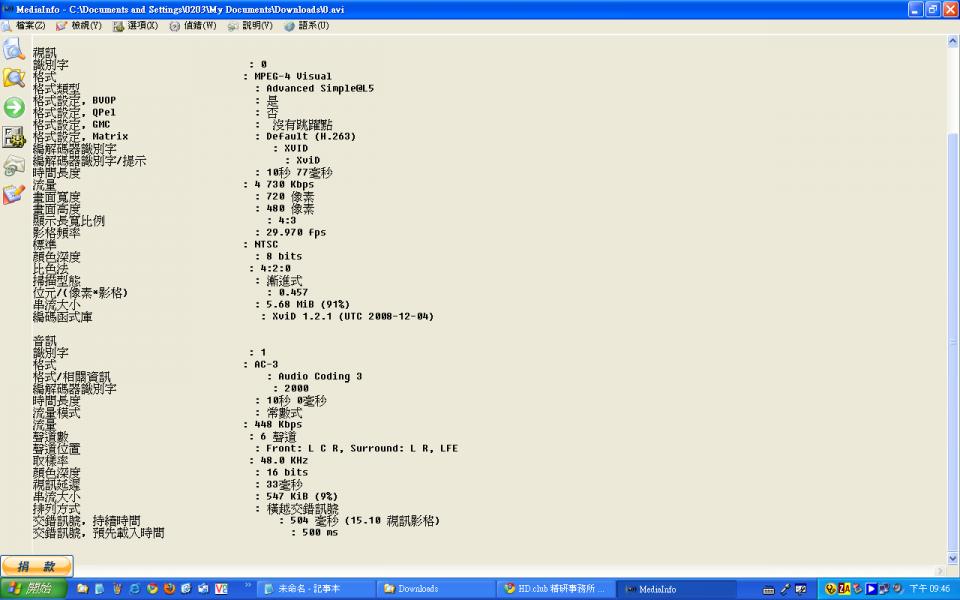This screenshot has height=600, width=960.
Task: Click the taskbar clock 下午 09:46
Action: pos(929,589)
